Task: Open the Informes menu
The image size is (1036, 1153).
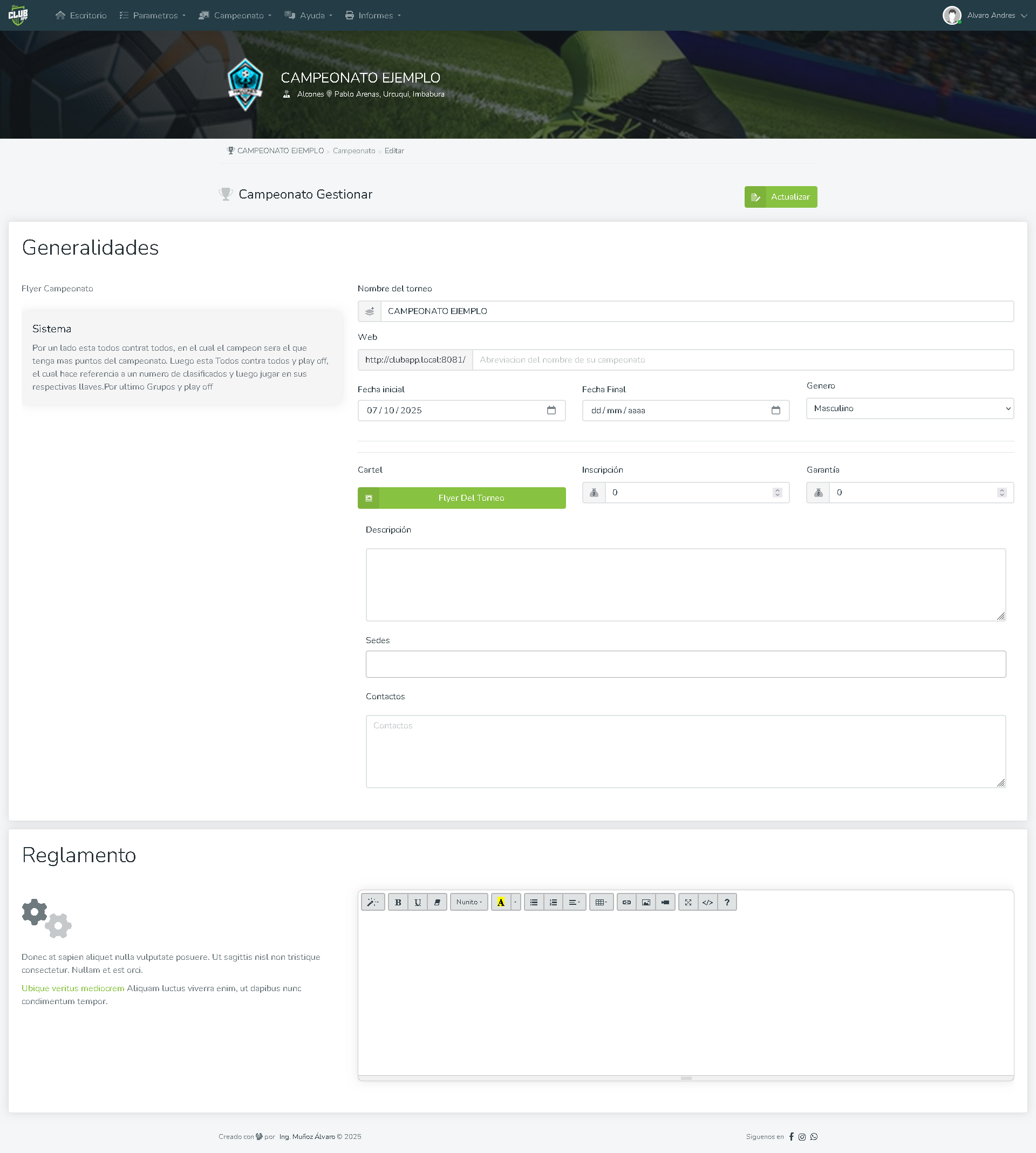Action: tap(373, 15)
